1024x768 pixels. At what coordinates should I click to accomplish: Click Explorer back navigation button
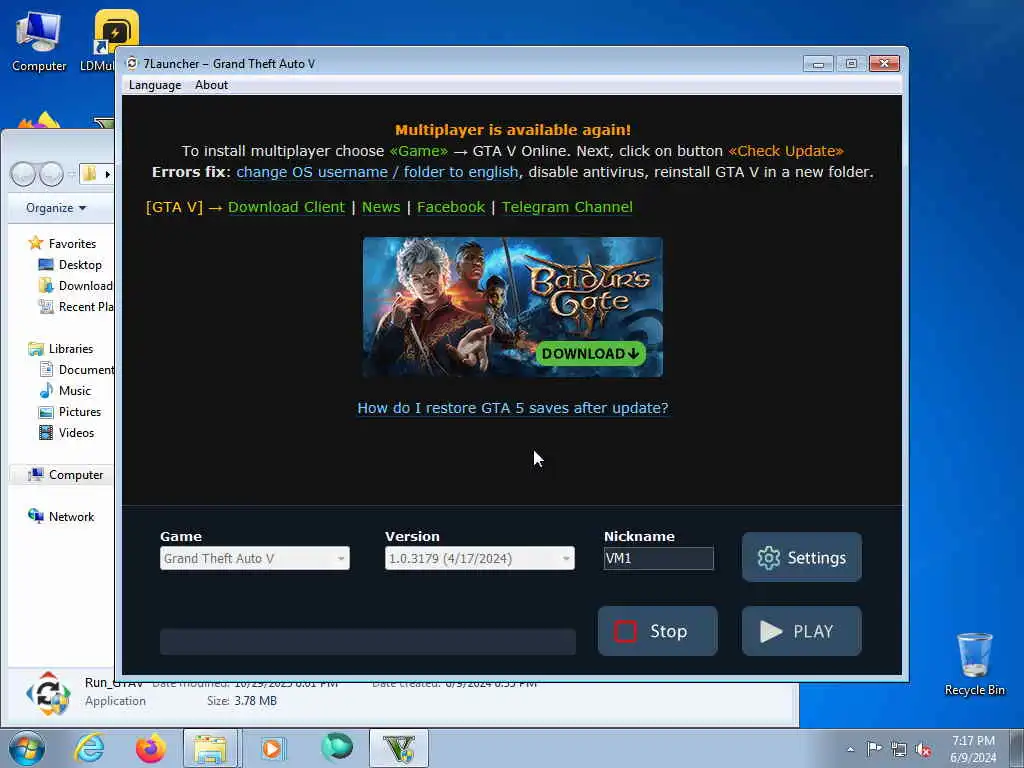coord(24,174)
